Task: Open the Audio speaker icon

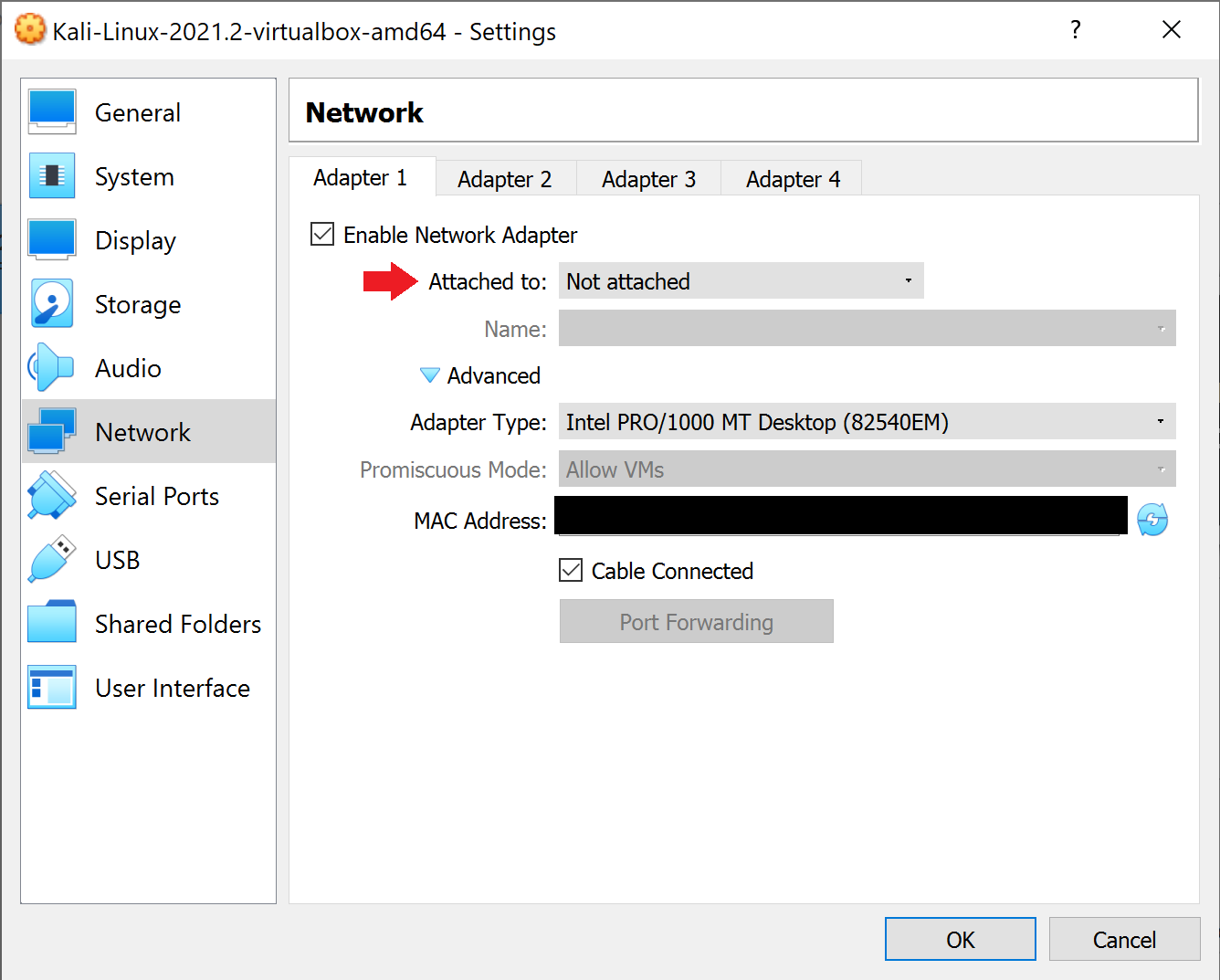Action: (x=52, y=368)
